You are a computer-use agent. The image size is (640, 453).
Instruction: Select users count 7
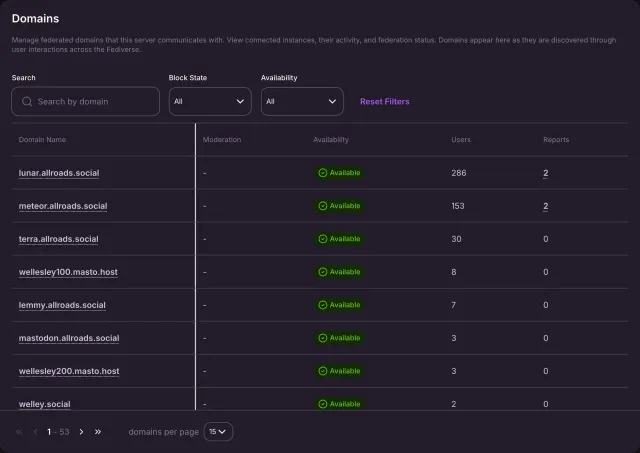coord(453,305)
